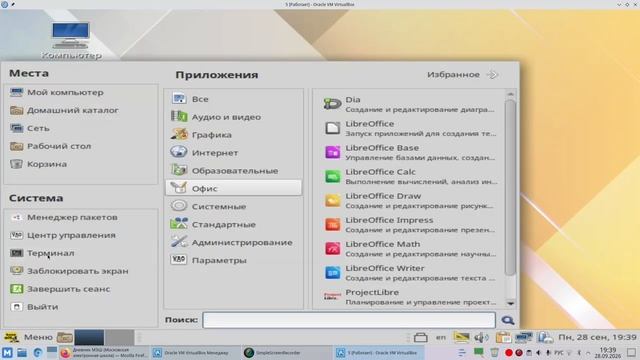Select 'Администрирование' category

233,242
